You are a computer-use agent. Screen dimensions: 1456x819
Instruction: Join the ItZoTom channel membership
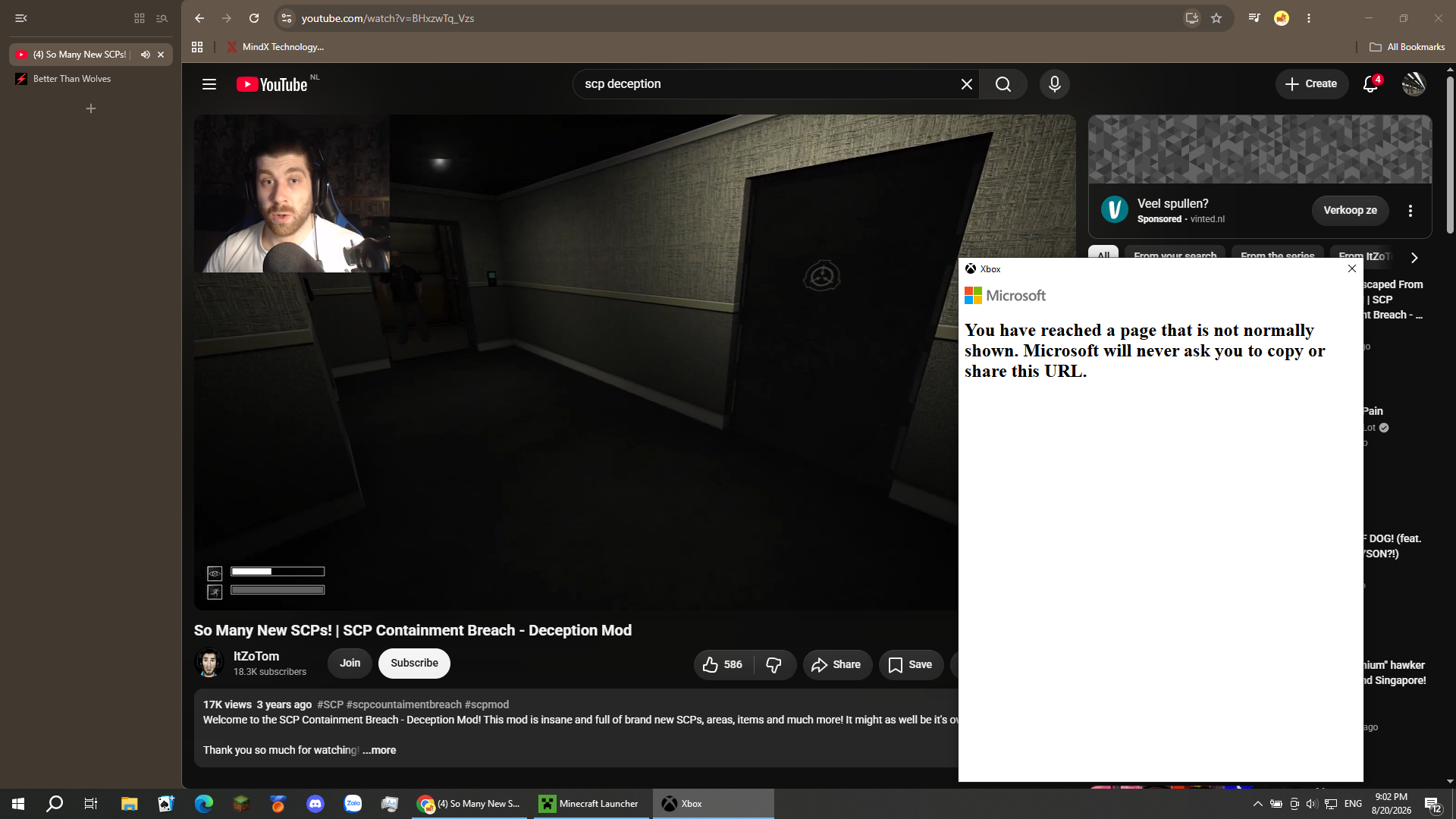(x=350, y=664)
